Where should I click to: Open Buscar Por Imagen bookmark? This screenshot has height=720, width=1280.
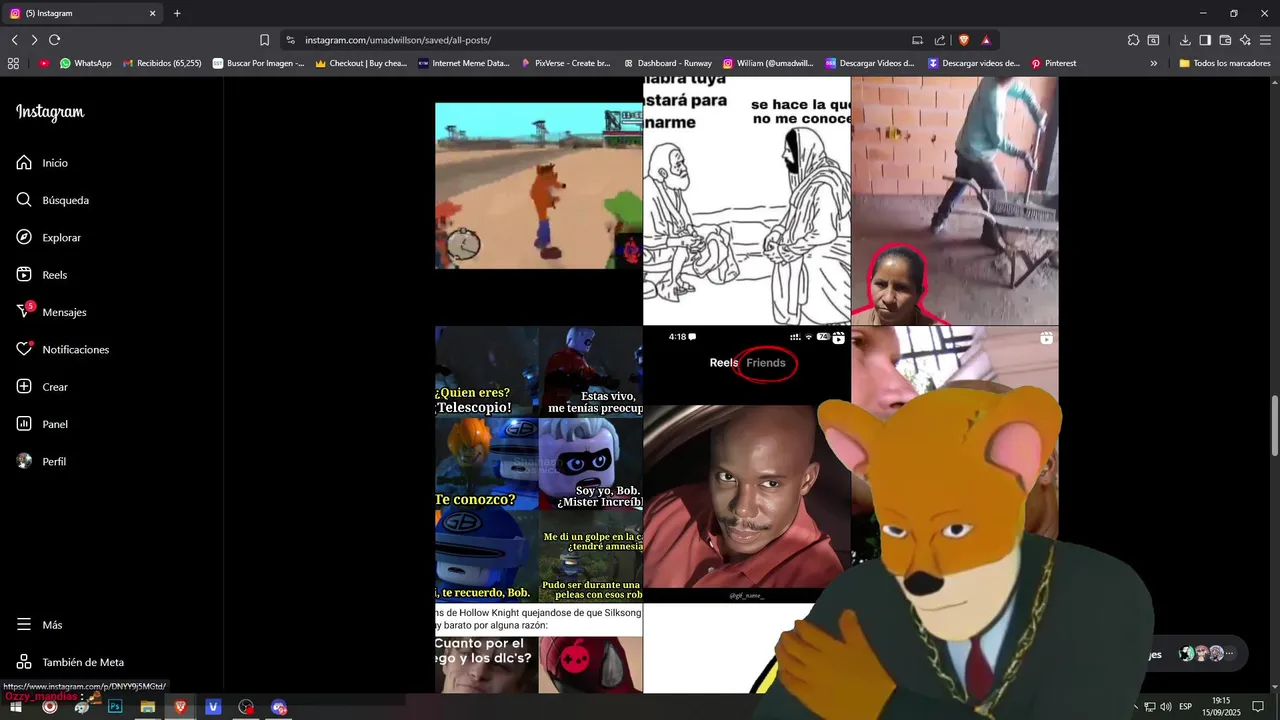(258, 63)
